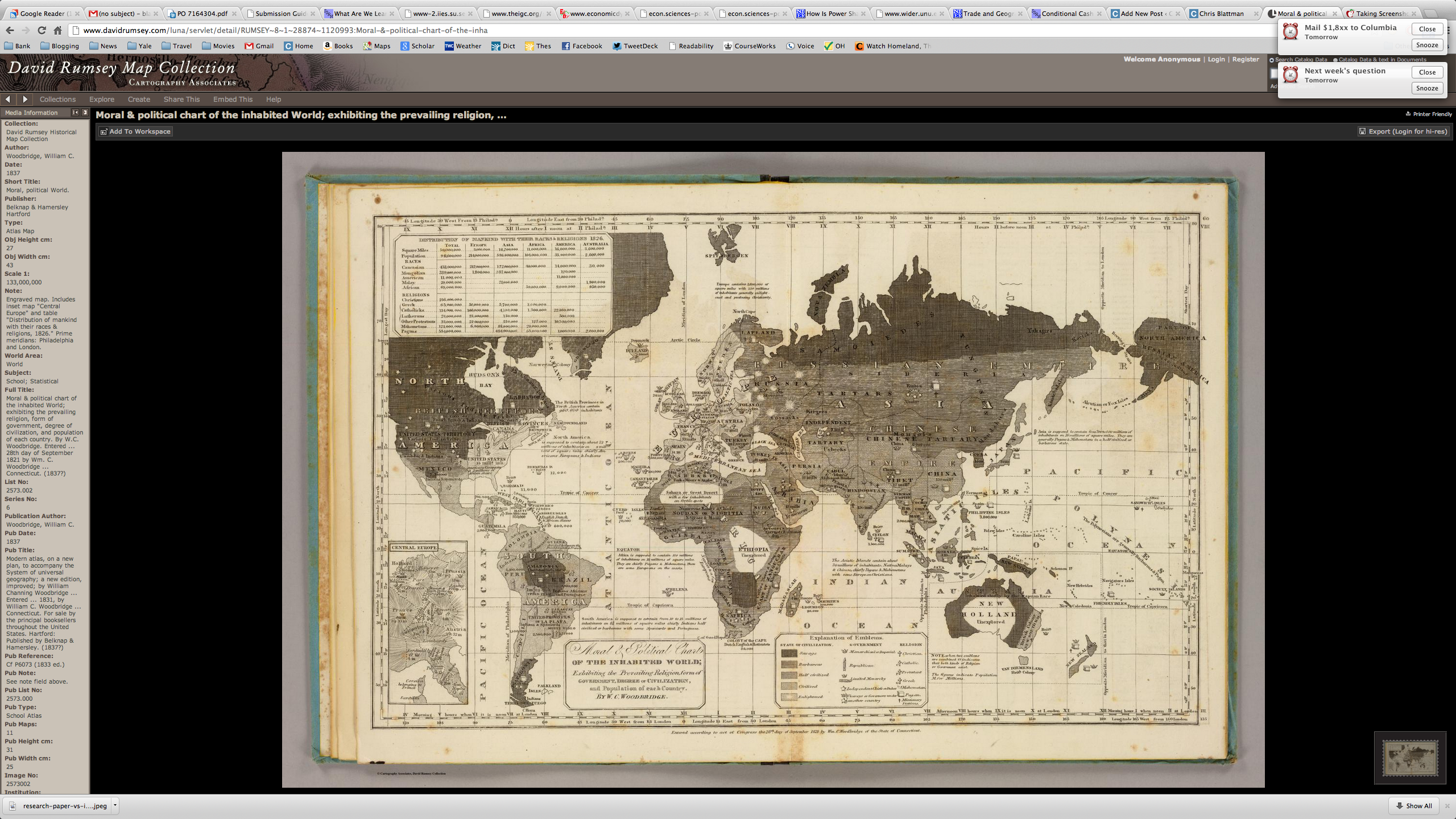Click the Register link

click(x=1246, y=59)
